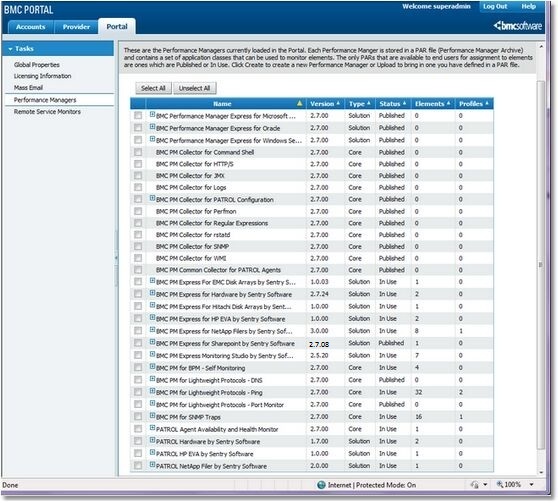This screenshot has height=503, width=558.
Task: Sort by Version column
Action: [x=325, y=104]
